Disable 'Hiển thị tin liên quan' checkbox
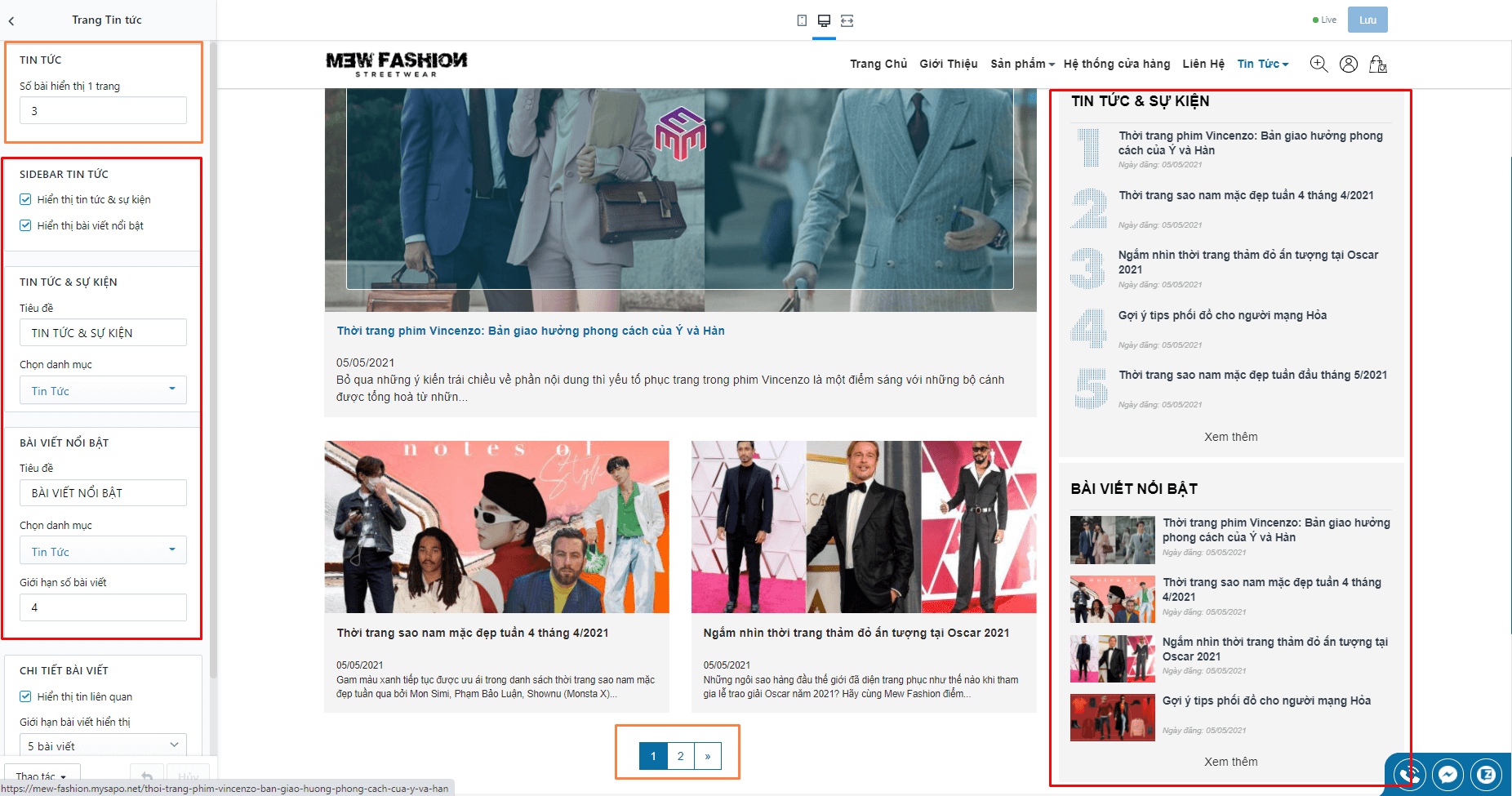 click(25, 696)
